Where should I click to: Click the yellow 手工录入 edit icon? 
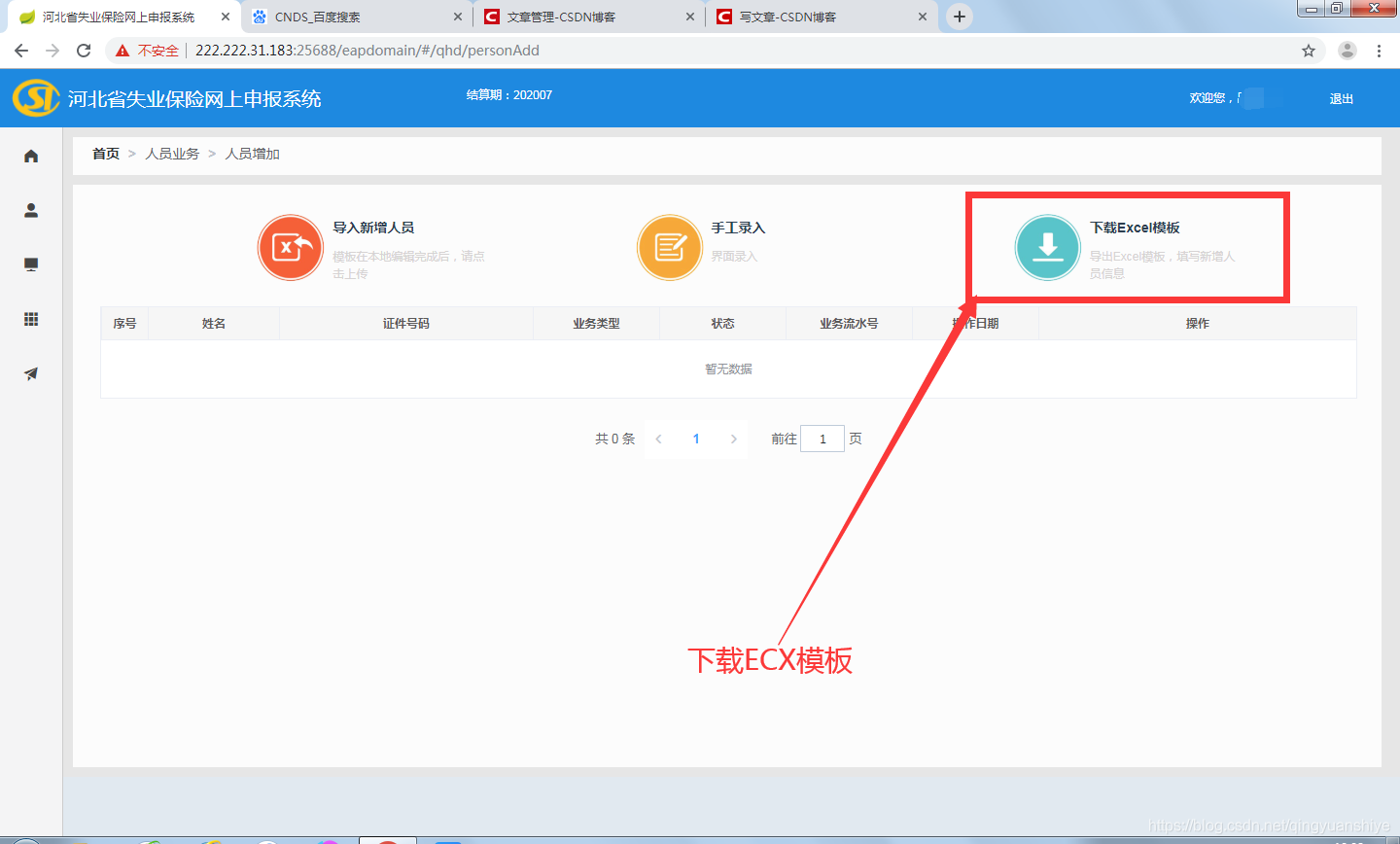(669, 247)
